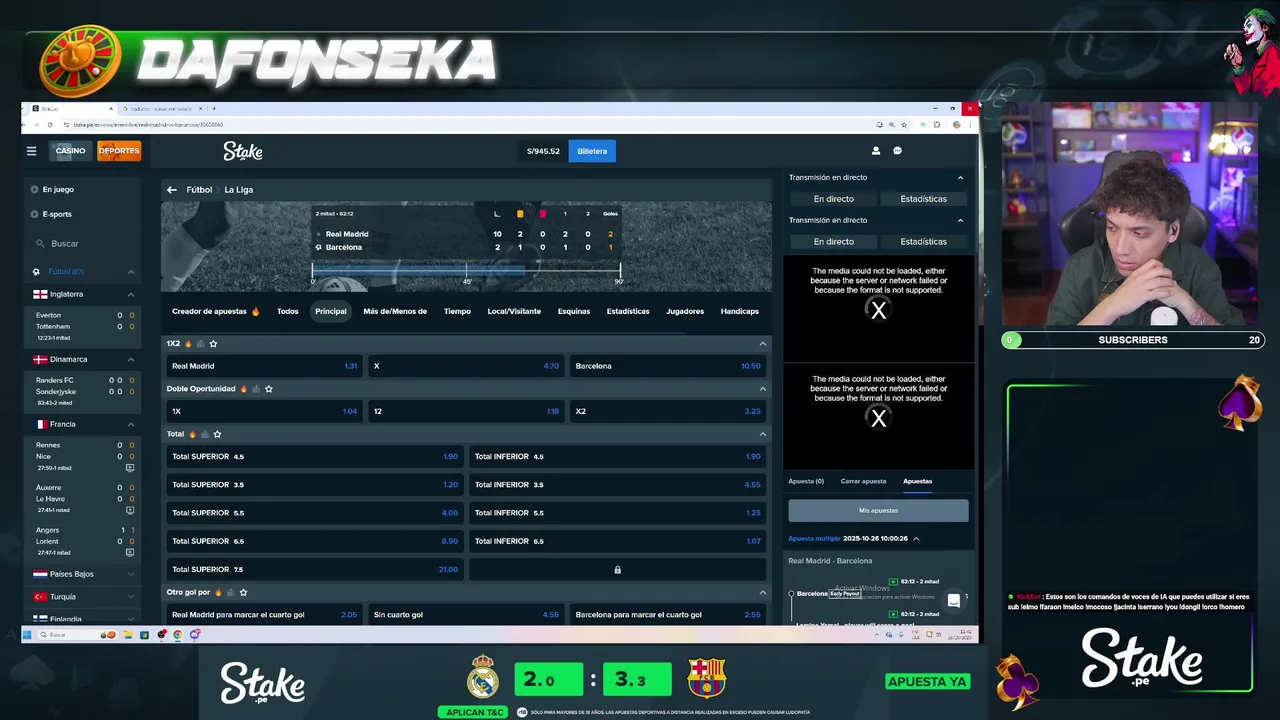
Task: Open the Esquinas tab
Action: pyautogui.click(x=574, y=311)
